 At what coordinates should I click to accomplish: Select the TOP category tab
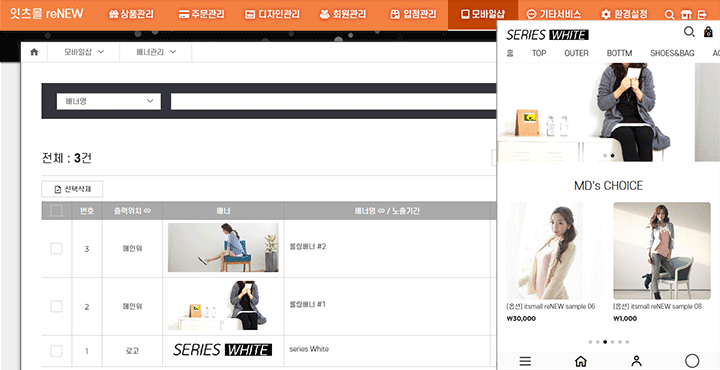click(x=539, y=53)
